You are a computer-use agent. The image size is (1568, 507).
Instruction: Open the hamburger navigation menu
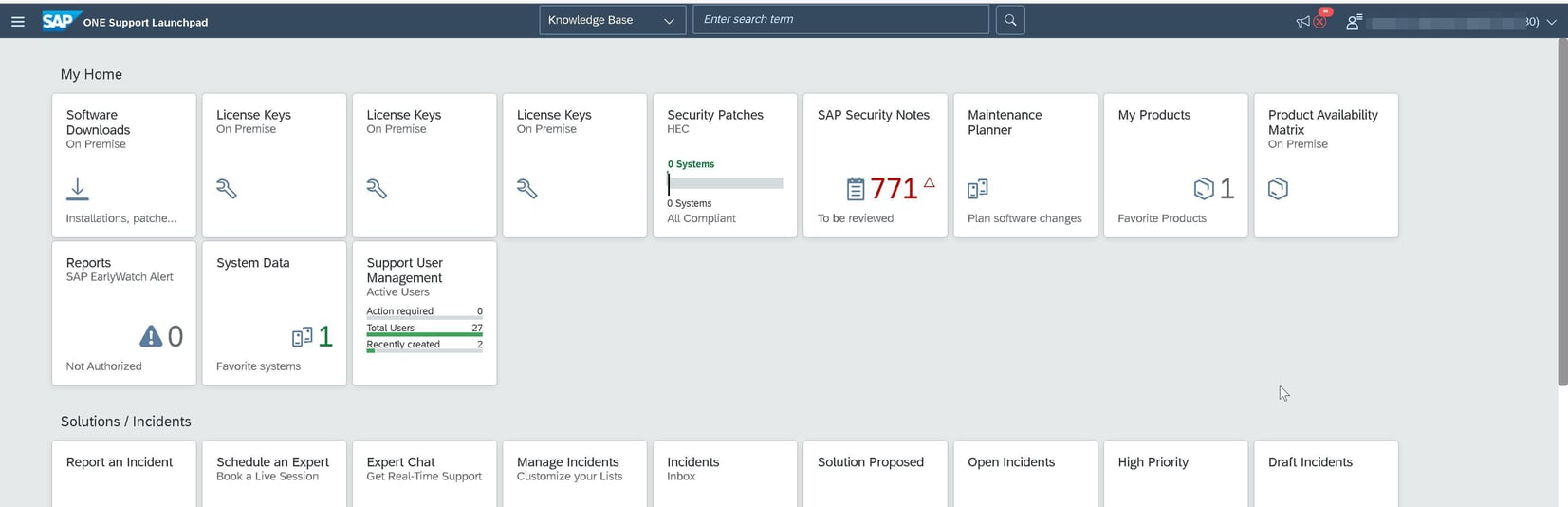click(18, 21)
